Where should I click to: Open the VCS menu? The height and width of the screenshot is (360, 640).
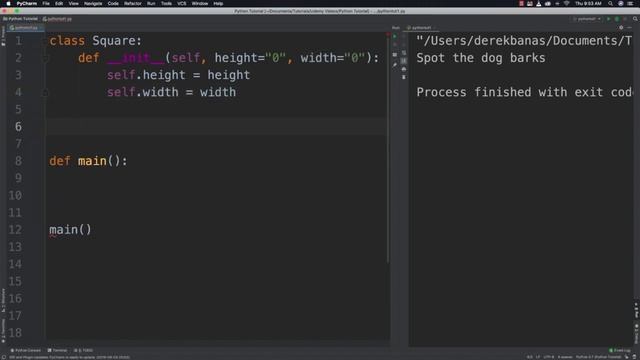(x=182, y=3)
